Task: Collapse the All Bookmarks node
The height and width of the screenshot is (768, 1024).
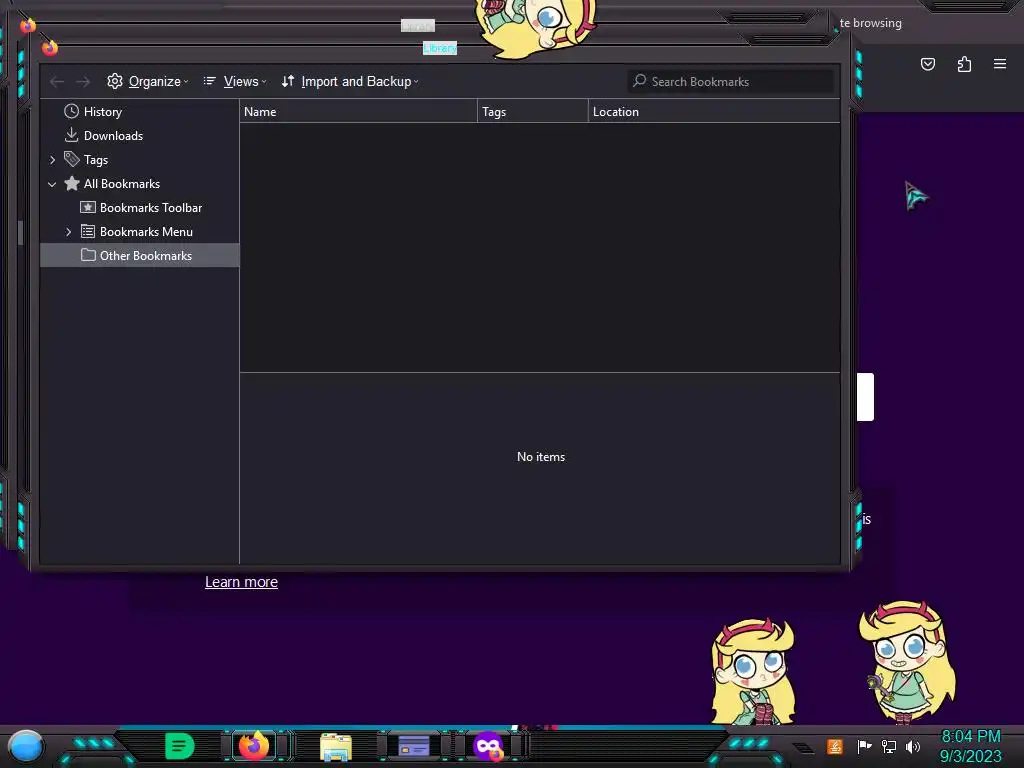Action: tap(52, 184)
